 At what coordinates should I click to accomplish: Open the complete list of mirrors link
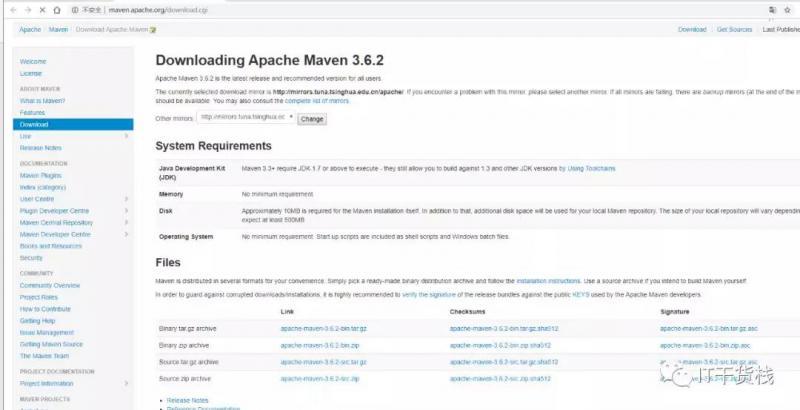pos(317,101)
